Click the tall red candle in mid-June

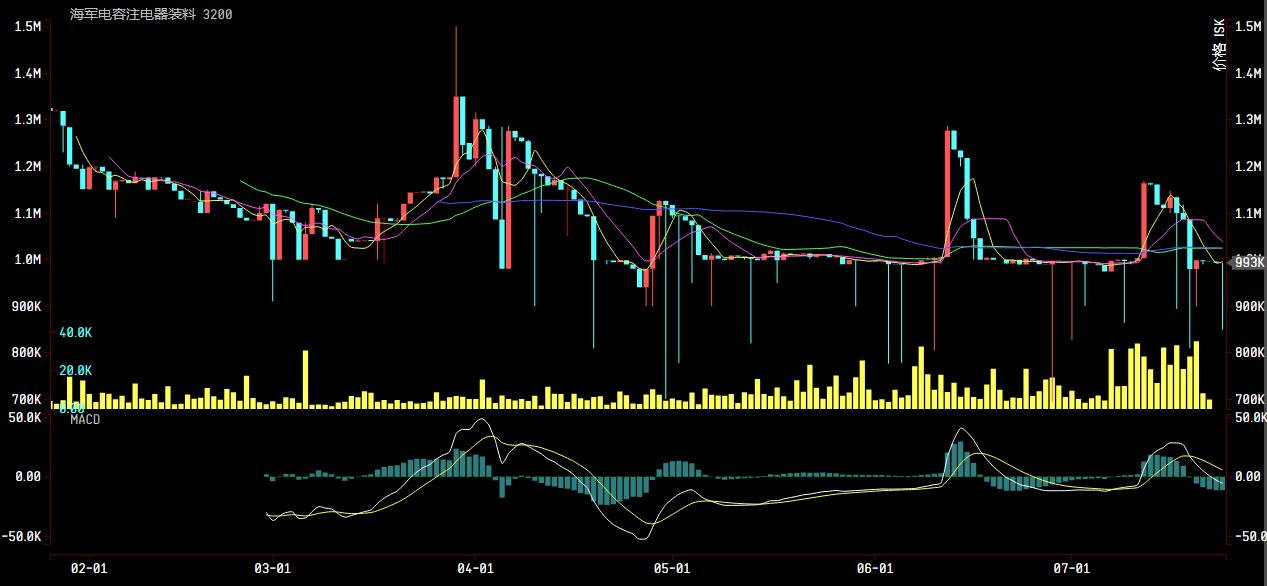tap(947, 190)
